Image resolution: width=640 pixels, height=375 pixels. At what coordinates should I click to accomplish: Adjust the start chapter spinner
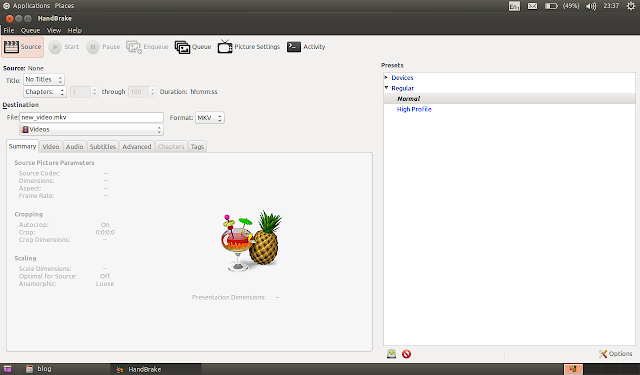click(84, 92)
